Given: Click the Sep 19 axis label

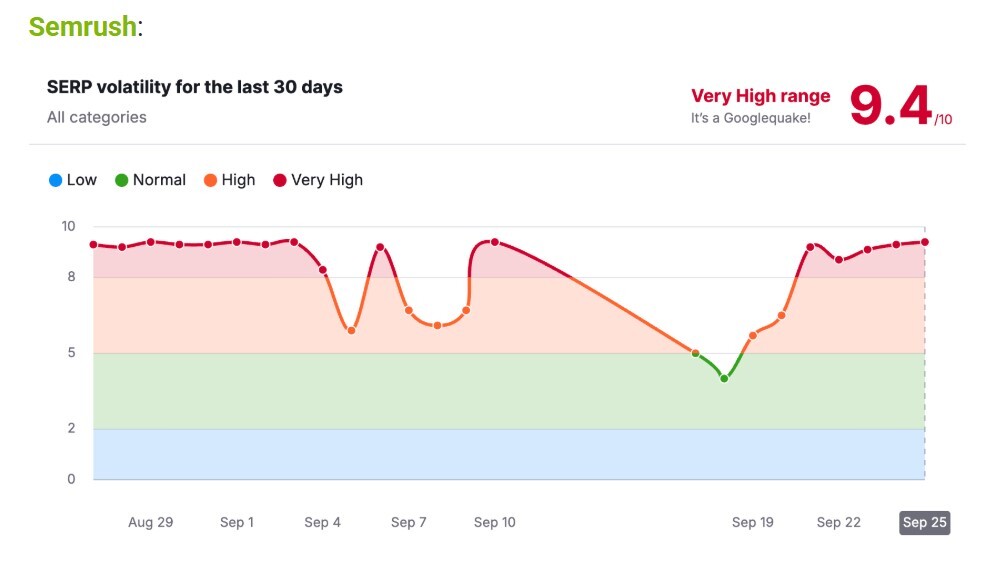Looking at the screenshot, I should tap(752, 522).
